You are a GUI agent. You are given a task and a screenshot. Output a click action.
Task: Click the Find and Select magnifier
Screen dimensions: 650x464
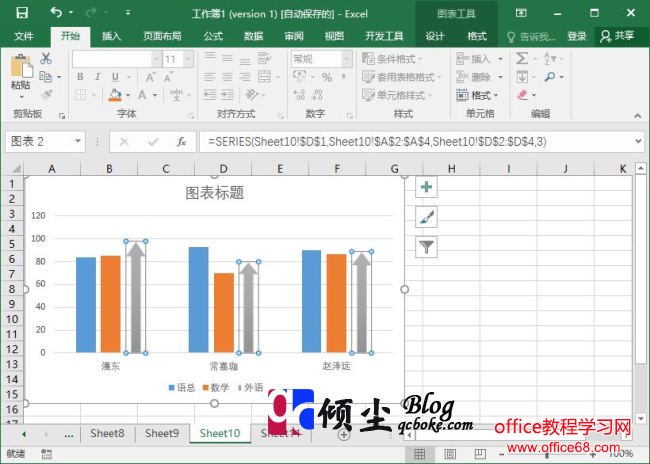550,77
